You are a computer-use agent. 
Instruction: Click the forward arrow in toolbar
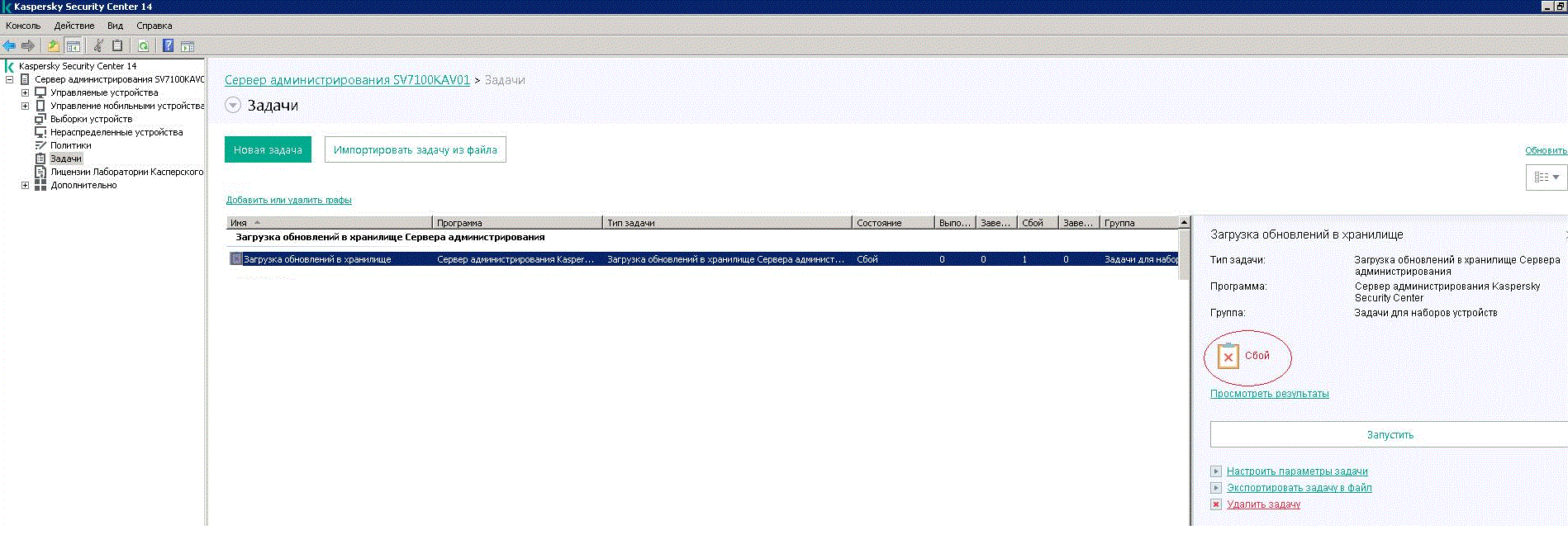click(x=28, y=46)
